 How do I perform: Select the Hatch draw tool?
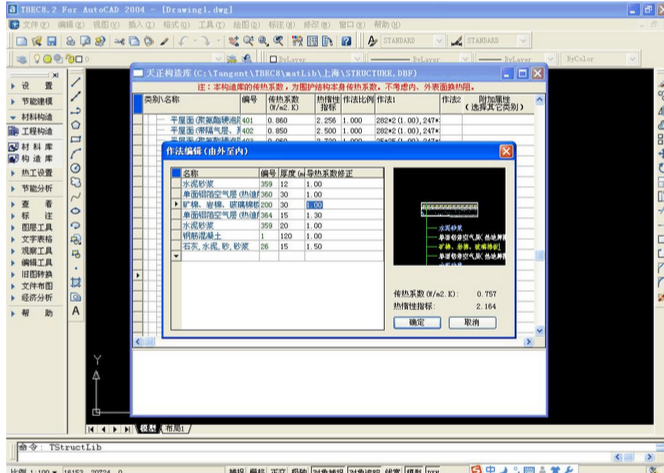76,282
